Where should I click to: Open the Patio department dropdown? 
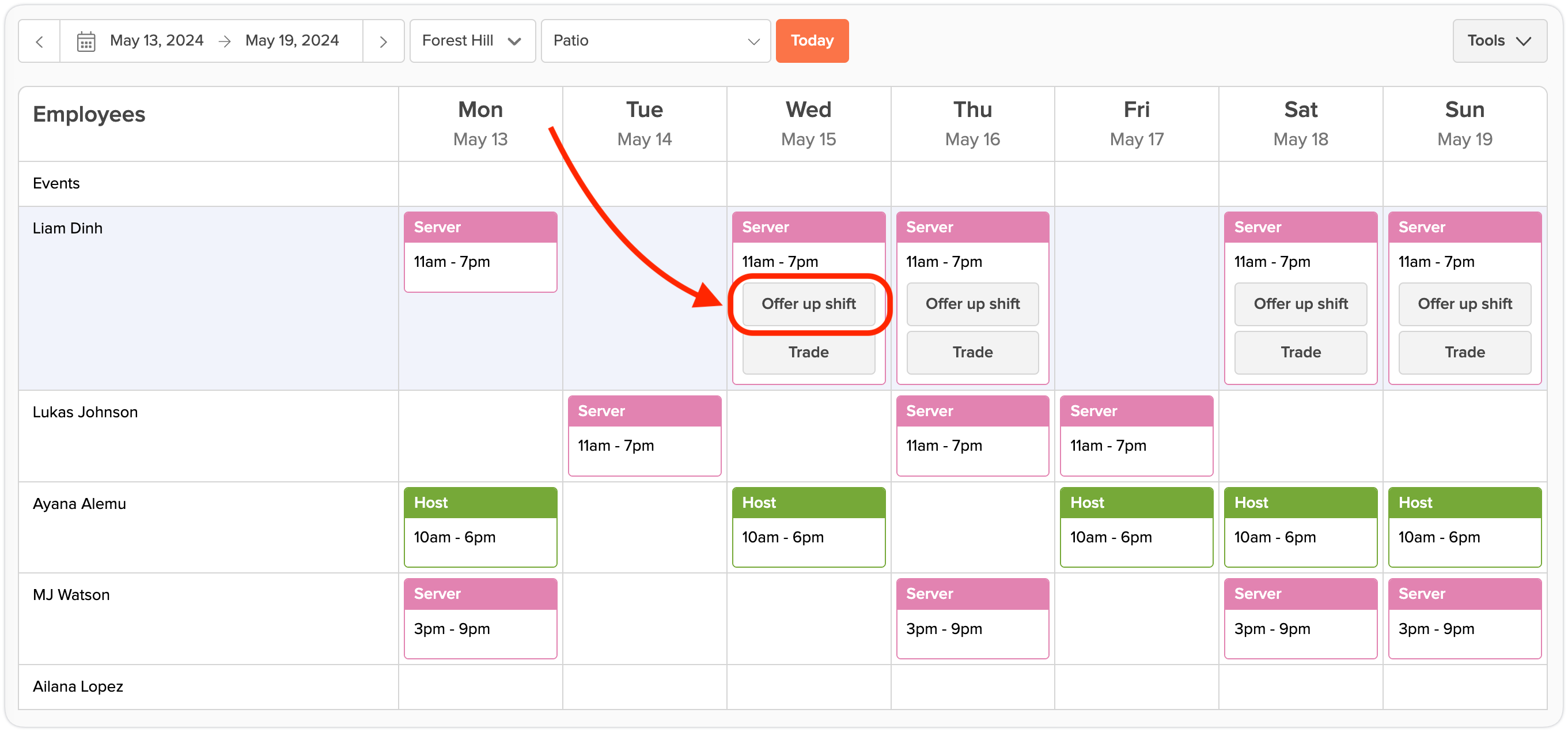coord(655,41)
